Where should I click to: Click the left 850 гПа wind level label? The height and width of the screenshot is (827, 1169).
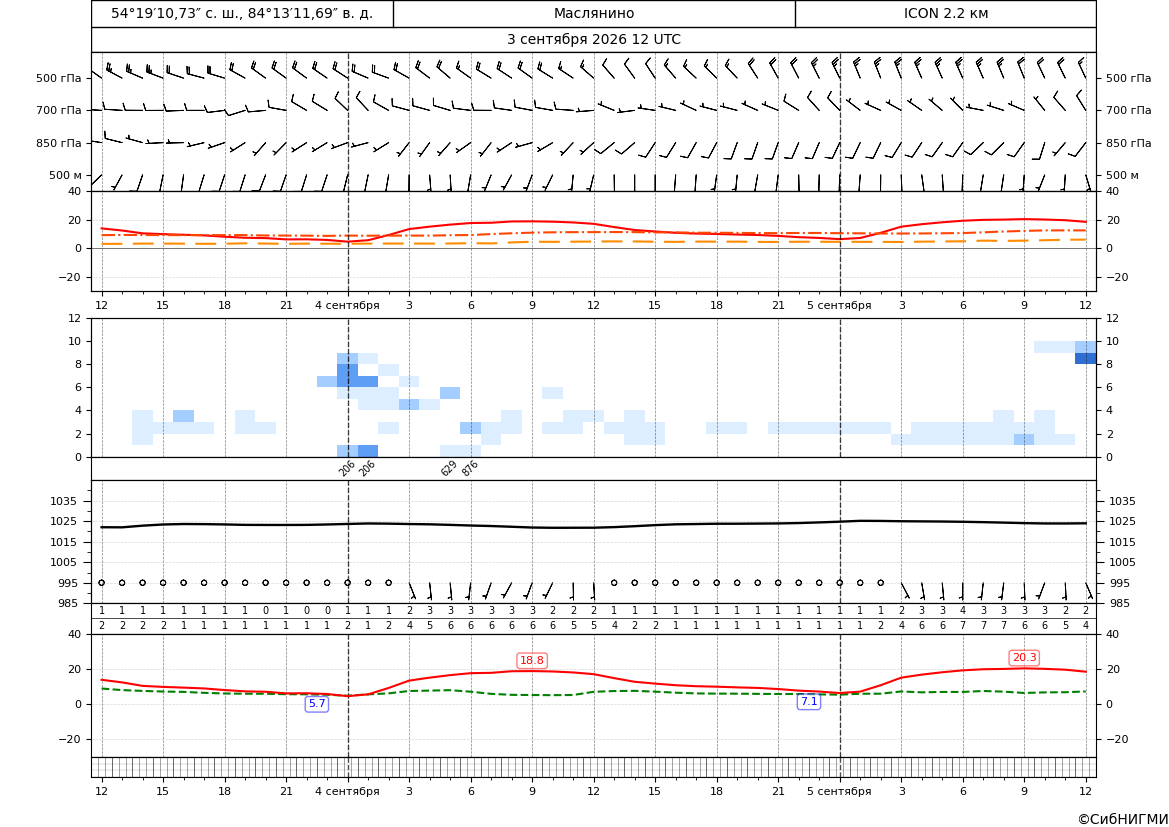58,143
